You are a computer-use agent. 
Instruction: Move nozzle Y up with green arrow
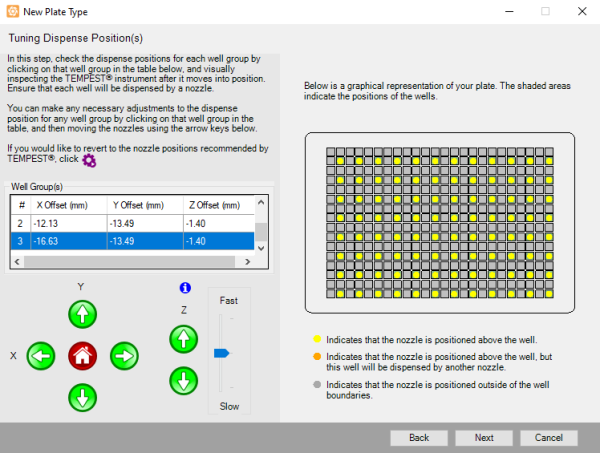coord(82,314)
